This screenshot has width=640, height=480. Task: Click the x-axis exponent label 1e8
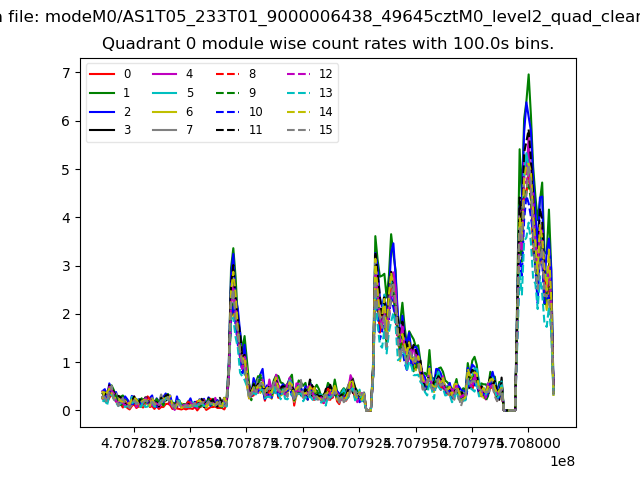[562, 461]
